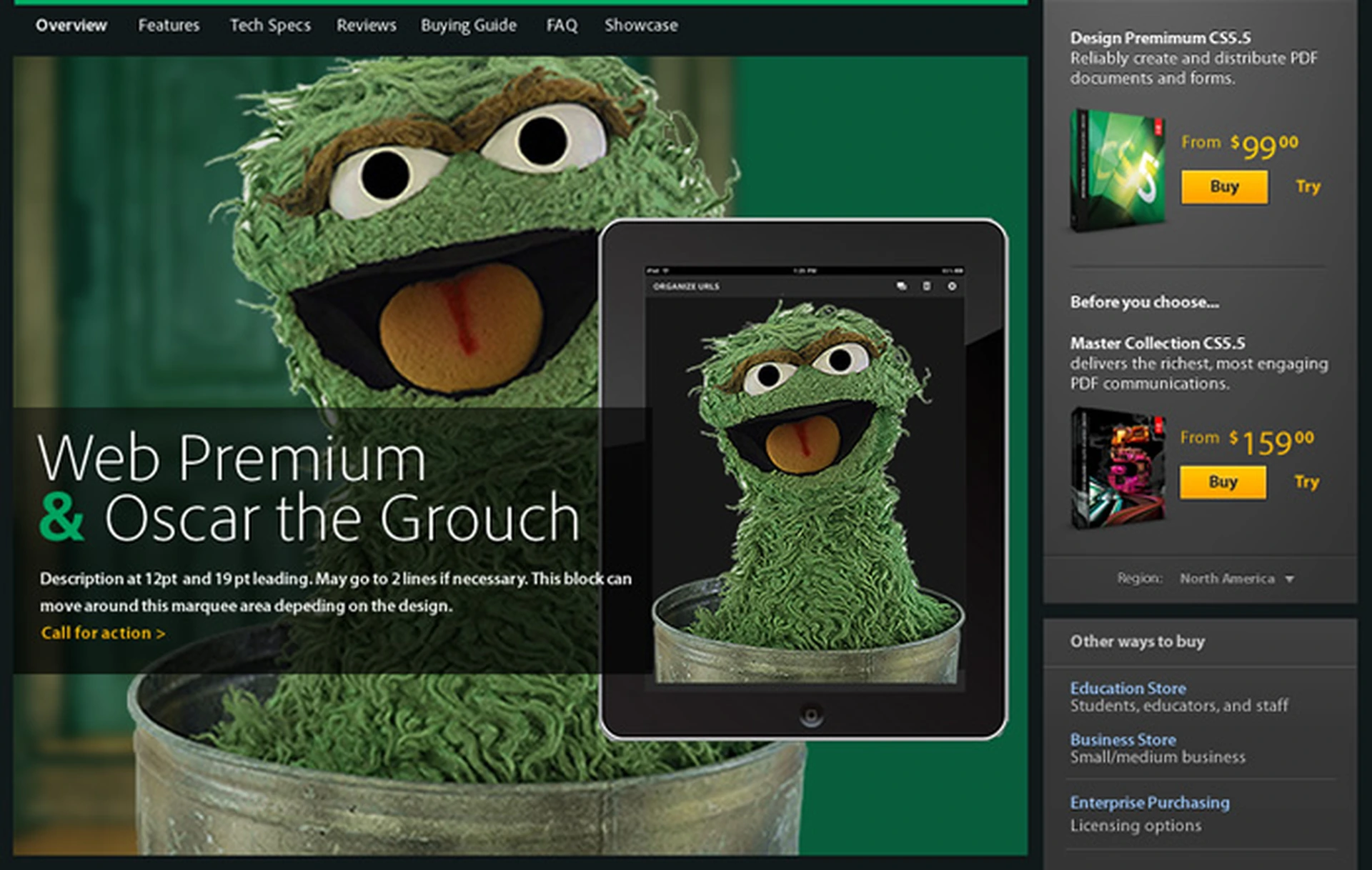The height and width of the screenshot is (870, 1372).
Task: Click the 'Other ways to buy' heading
Action: coord(1137,641)
